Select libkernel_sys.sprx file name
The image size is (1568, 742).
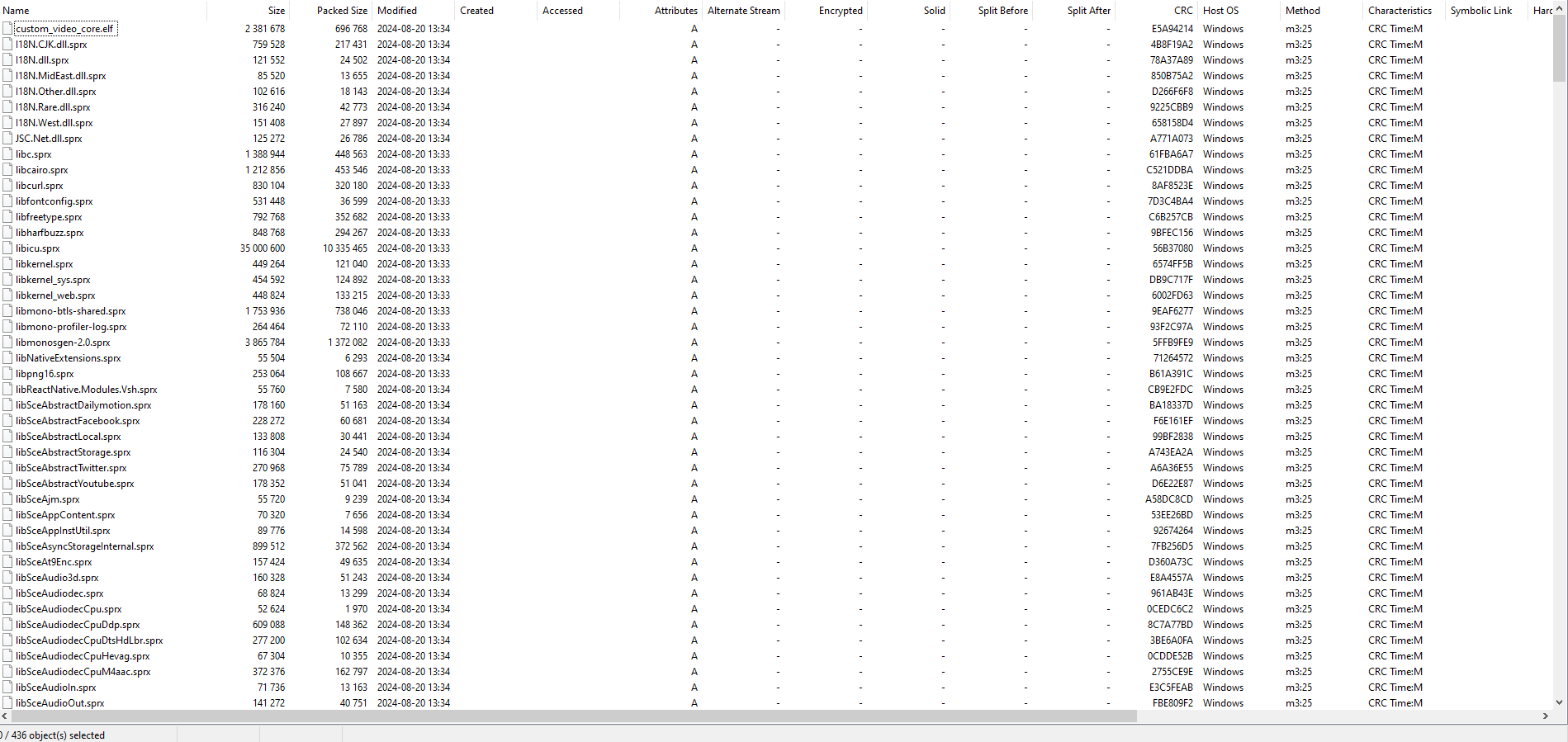[53, 280]
